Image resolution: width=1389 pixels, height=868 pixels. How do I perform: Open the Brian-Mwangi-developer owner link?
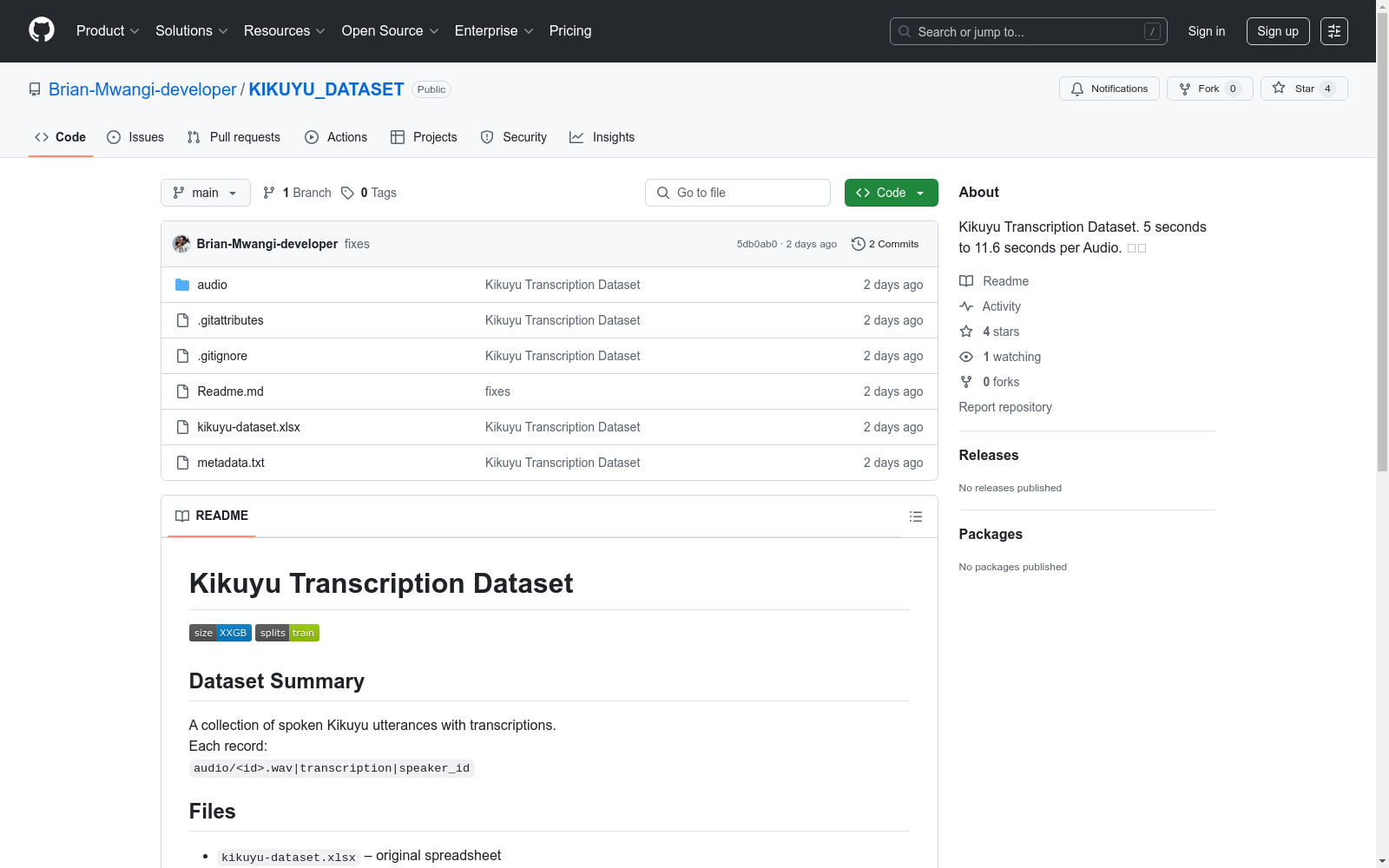coord(142,89)
